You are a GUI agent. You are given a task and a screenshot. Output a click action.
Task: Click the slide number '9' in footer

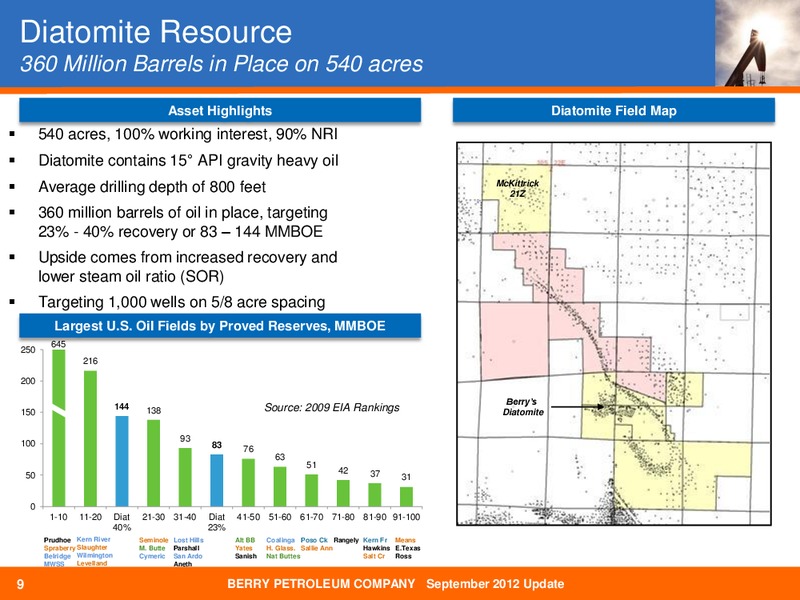click(20, 584)
